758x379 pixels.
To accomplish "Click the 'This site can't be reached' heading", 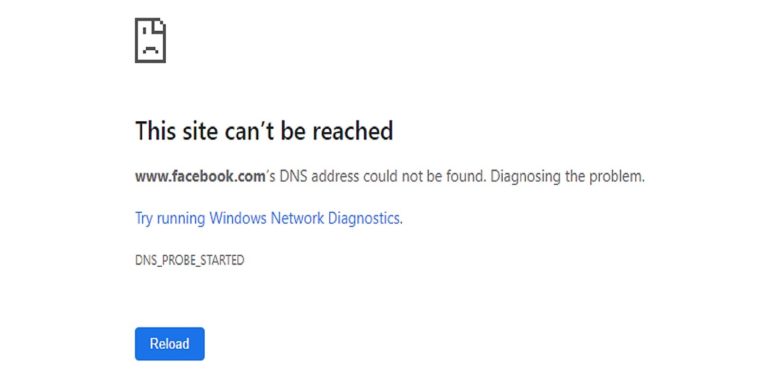I will 264,131.
